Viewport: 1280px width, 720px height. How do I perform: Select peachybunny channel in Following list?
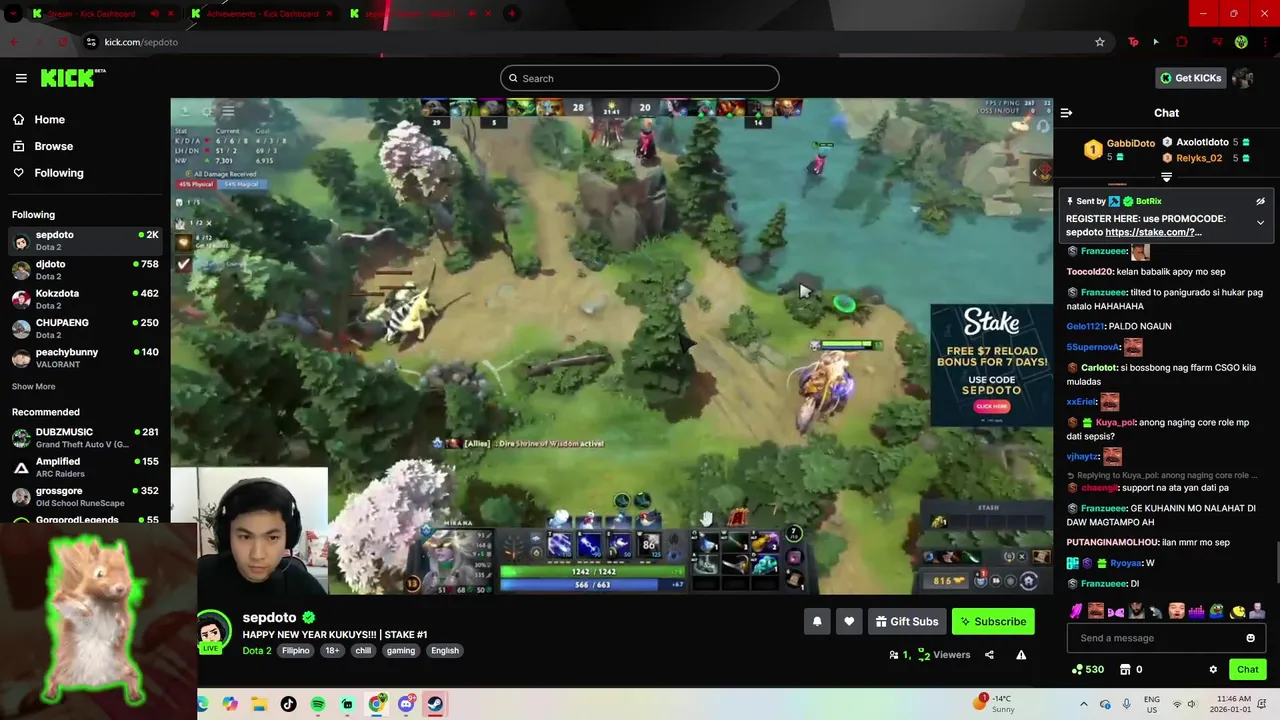tap(85, 358)
